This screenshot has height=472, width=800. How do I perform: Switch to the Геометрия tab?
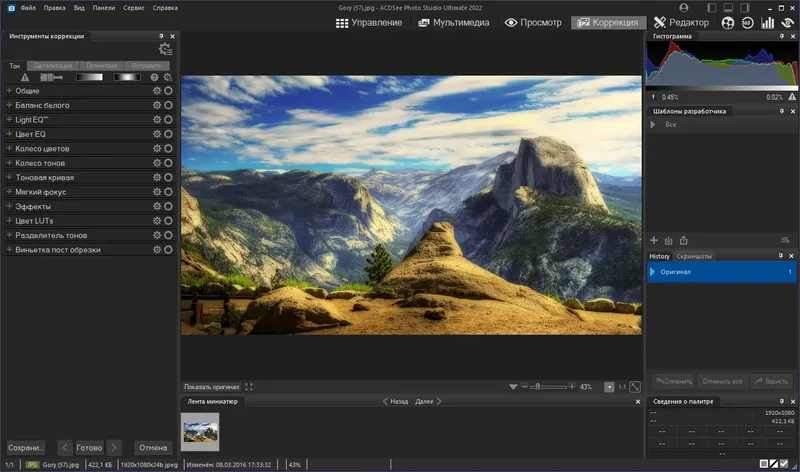click(x=101, y=65)
